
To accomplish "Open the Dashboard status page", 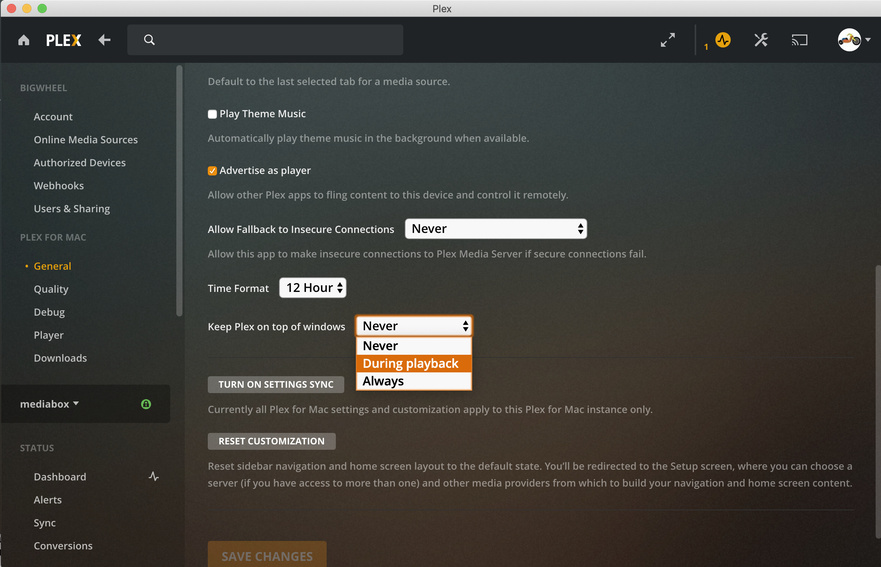I will click(60, 477).
